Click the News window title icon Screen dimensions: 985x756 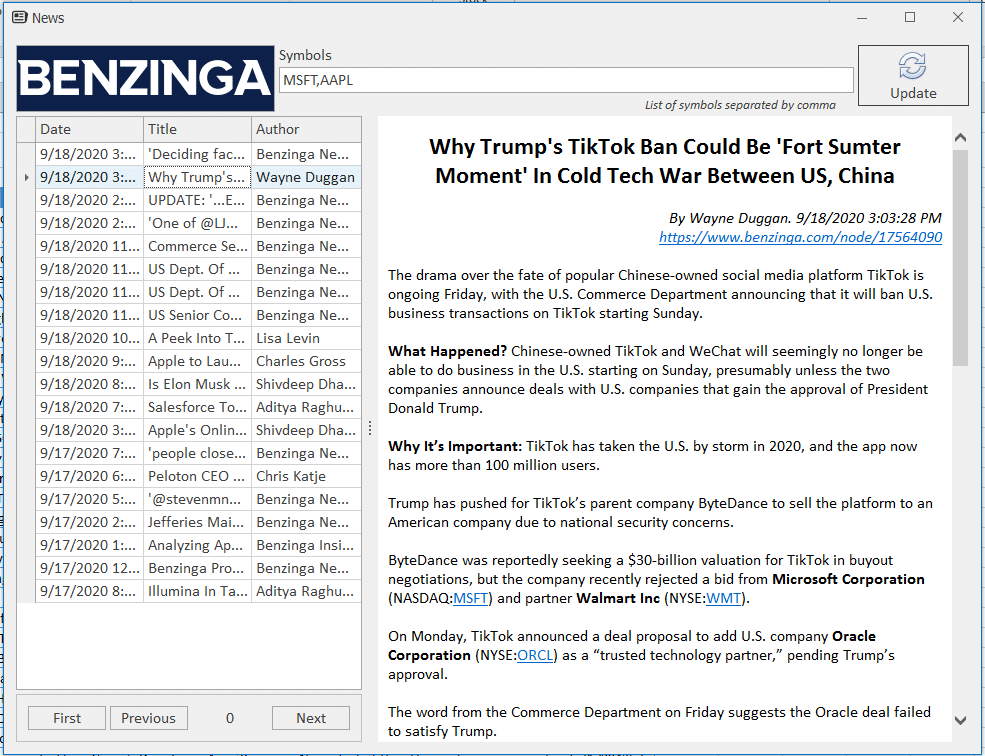point(19,18)
